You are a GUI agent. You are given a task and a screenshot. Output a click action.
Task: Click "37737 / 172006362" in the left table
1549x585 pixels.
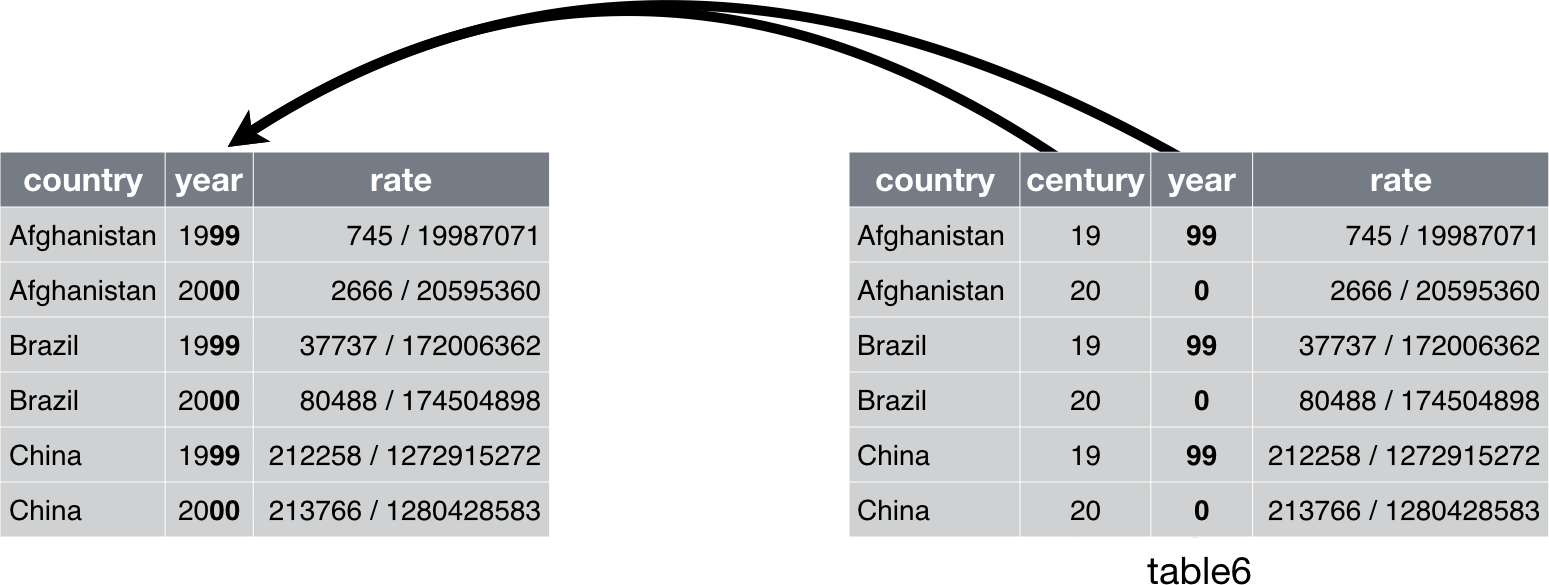[x=419, y=346]
